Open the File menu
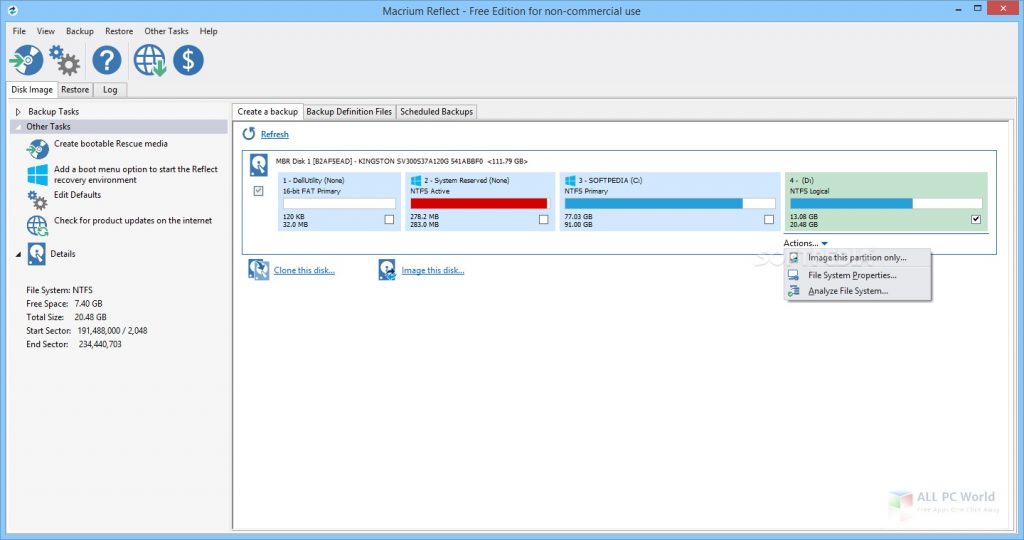Image resolution: width=1024 pixels, height=540 pixels. click(x=19, y=31)
